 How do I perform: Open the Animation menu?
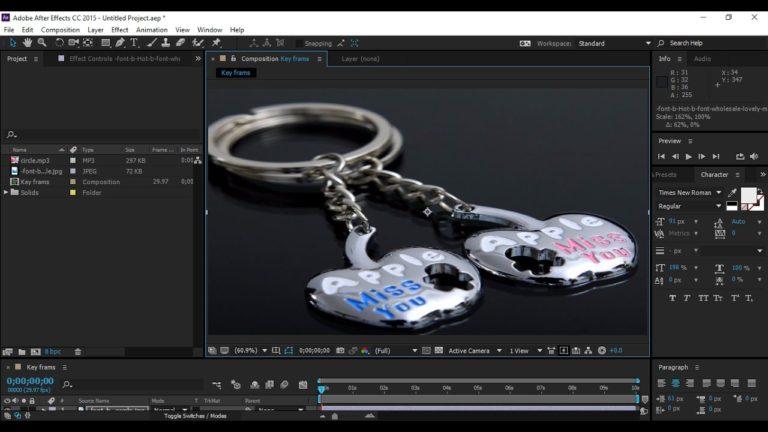coord(151,30)
